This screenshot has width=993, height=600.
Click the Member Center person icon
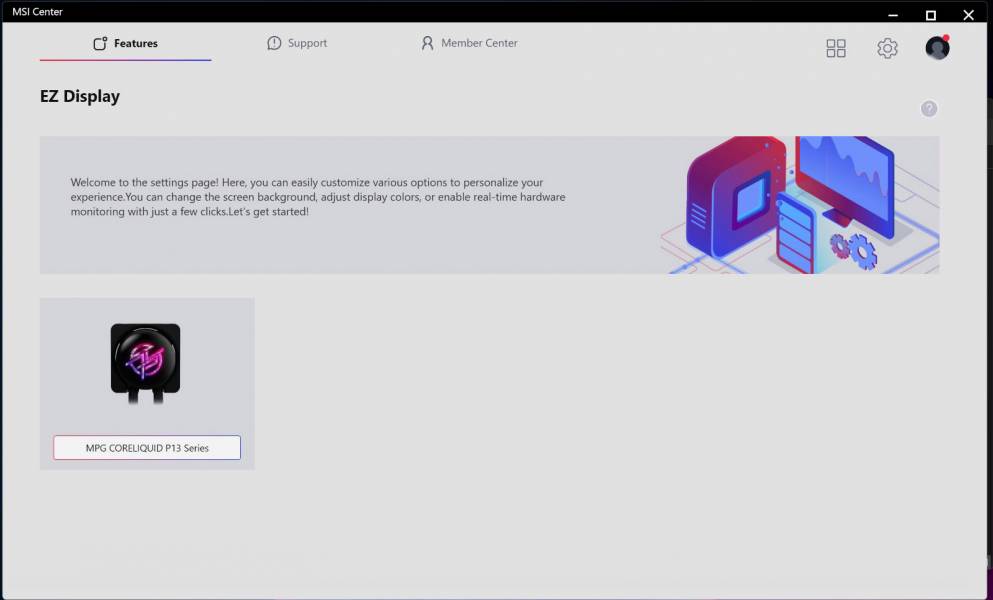click(x=428, y=44)
